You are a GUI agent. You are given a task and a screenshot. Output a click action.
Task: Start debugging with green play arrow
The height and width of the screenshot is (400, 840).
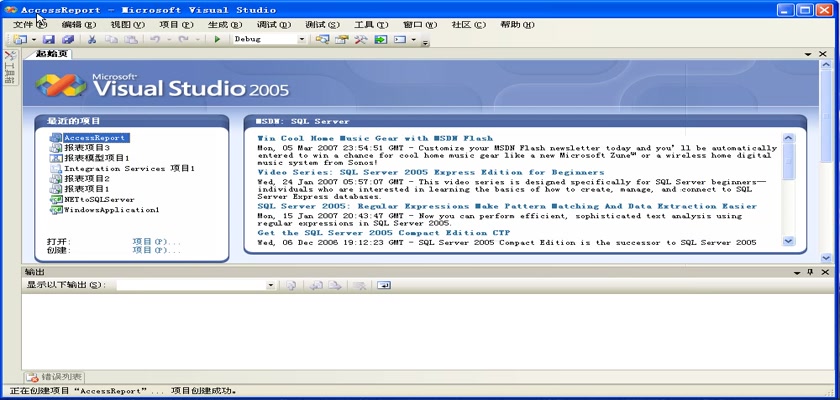click(x=217, y=40)
